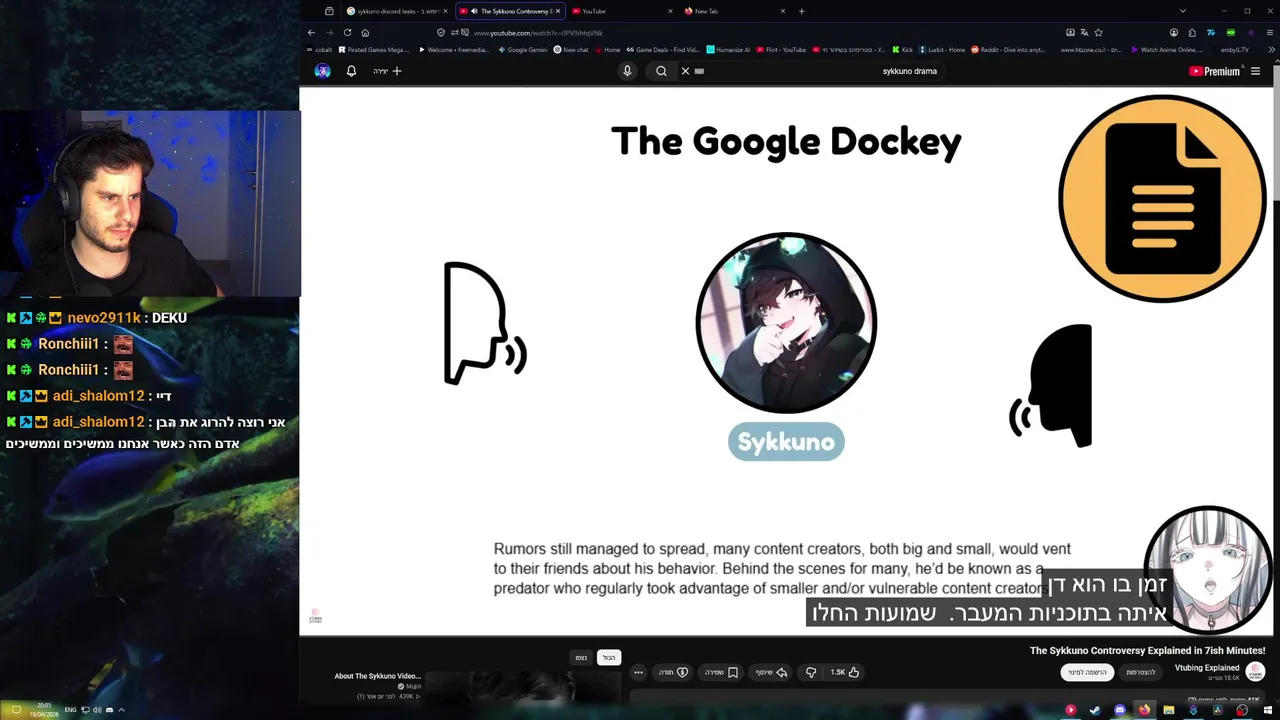1280x720 pixels.
Task: Click the Subscribe button for the channel
Action: tap(1087, 672)
